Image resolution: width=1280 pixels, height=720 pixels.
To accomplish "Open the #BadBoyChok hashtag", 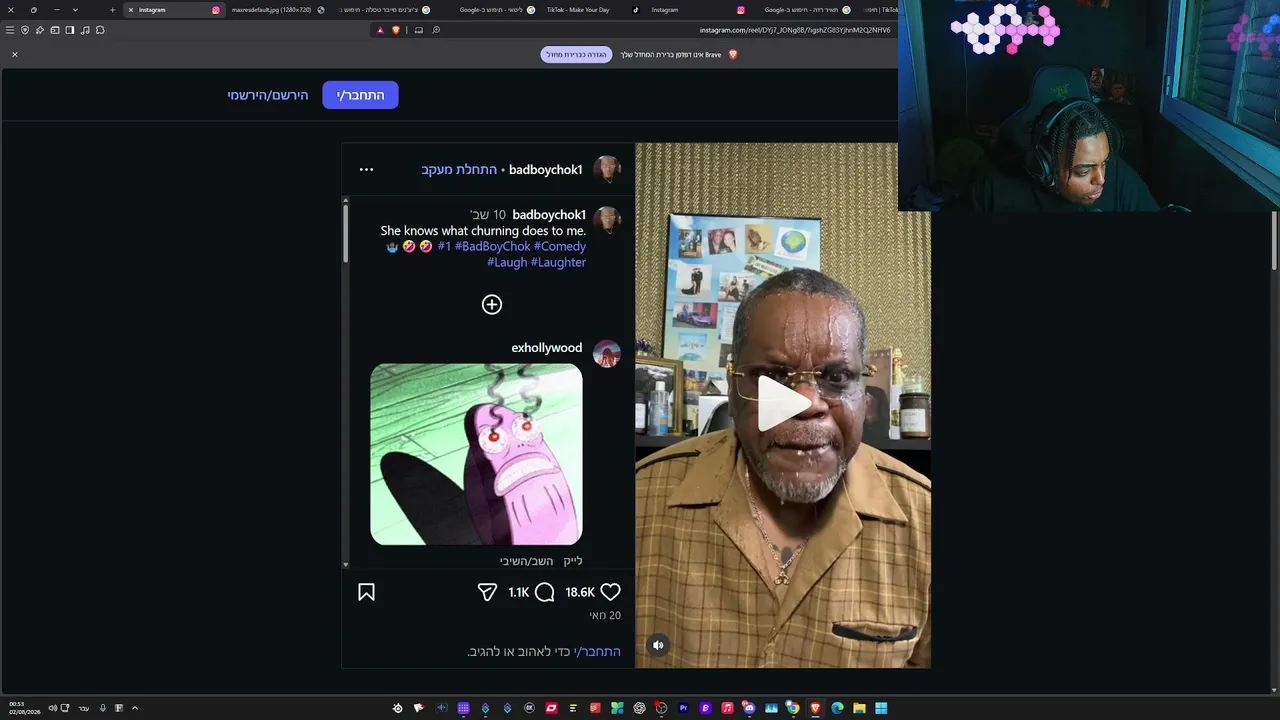I will (492, 246).
